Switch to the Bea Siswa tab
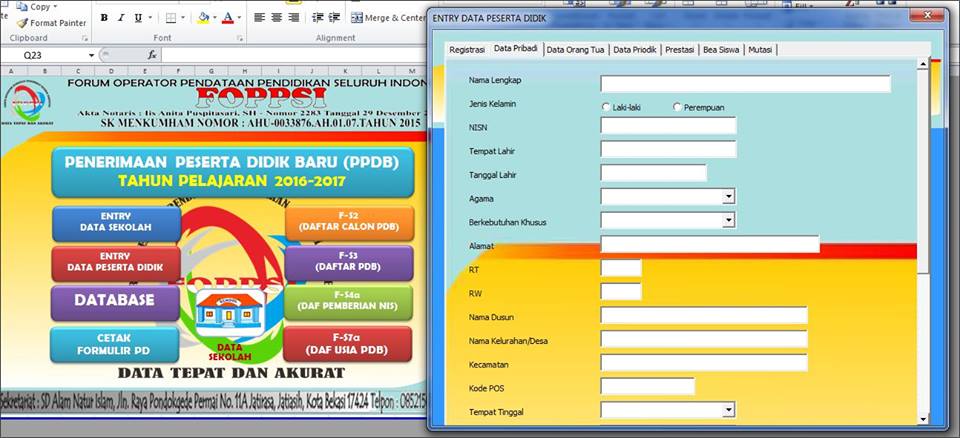The height and width of the screenshot is (438, 960). pyautogui.click(x=721, y=50)
